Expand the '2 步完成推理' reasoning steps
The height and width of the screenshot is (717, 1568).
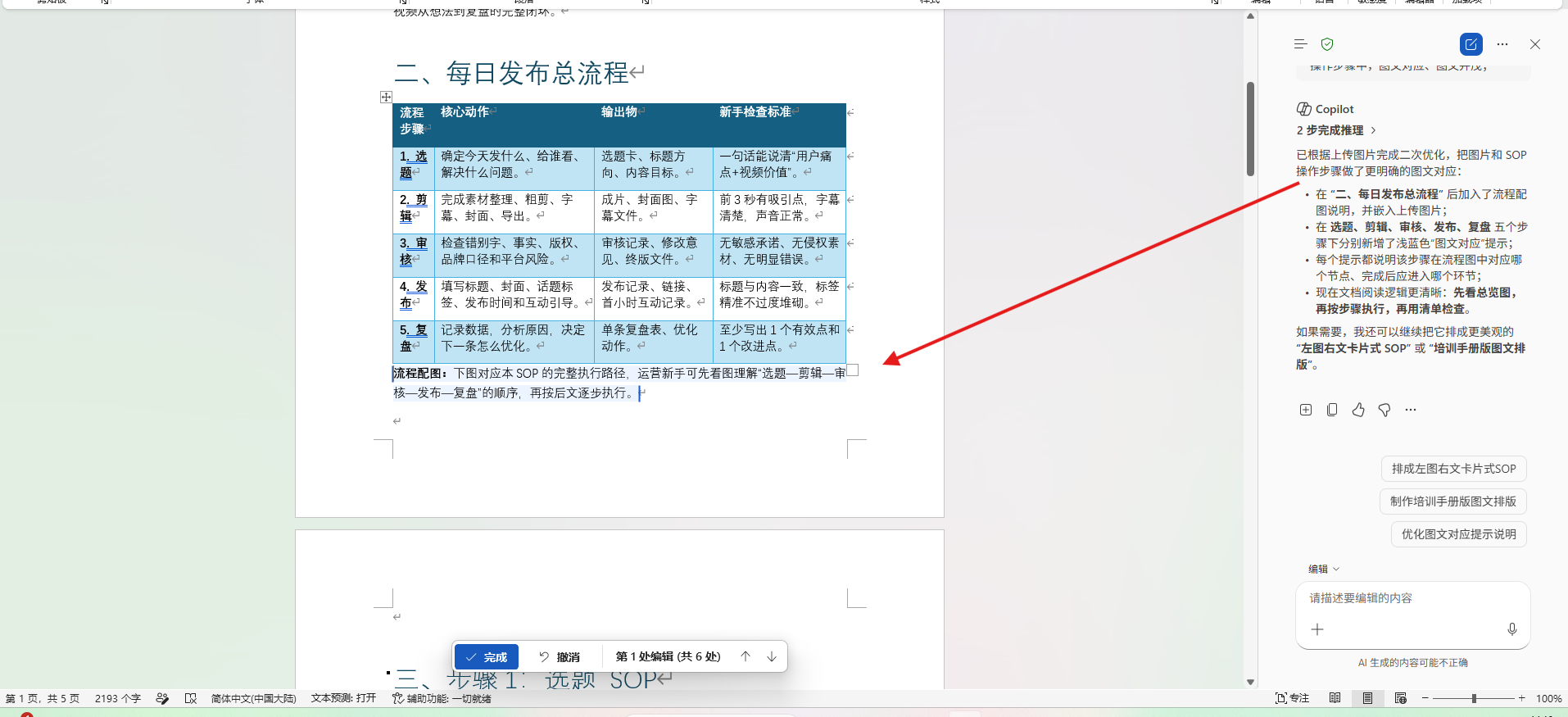coord(1336,130)
